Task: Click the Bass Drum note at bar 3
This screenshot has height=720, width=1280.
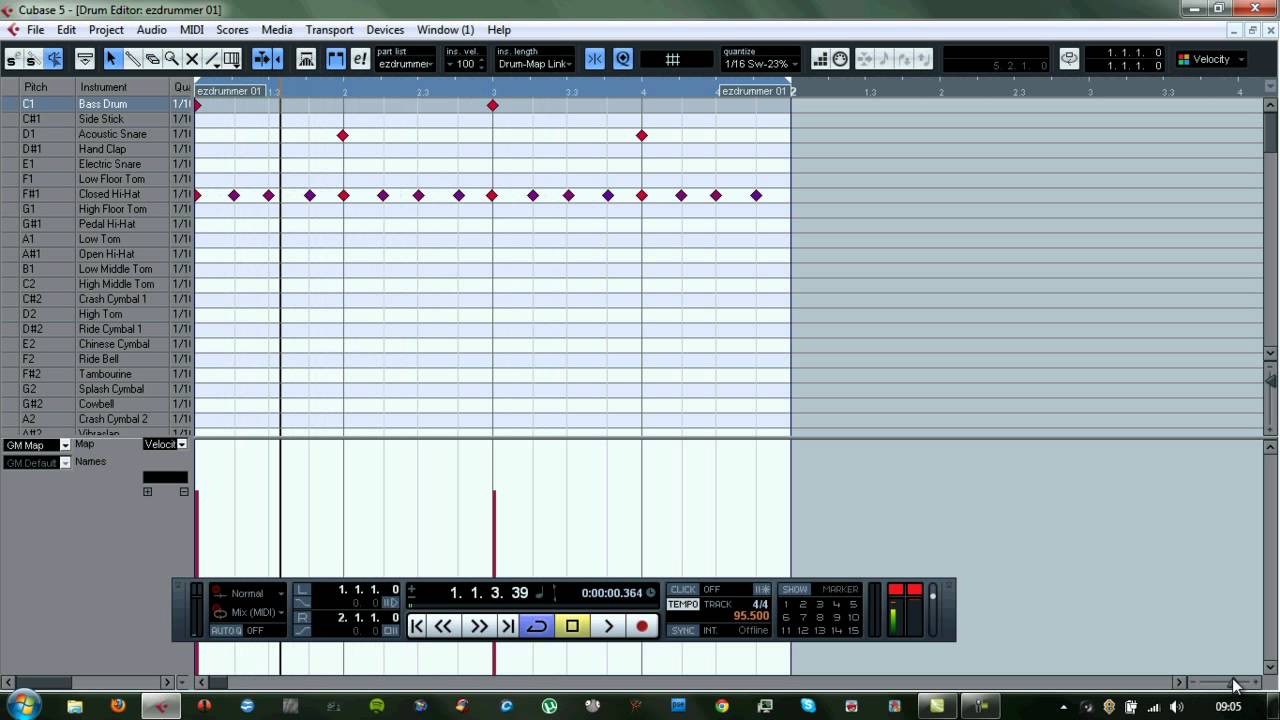Action: [x=492, y=105]
